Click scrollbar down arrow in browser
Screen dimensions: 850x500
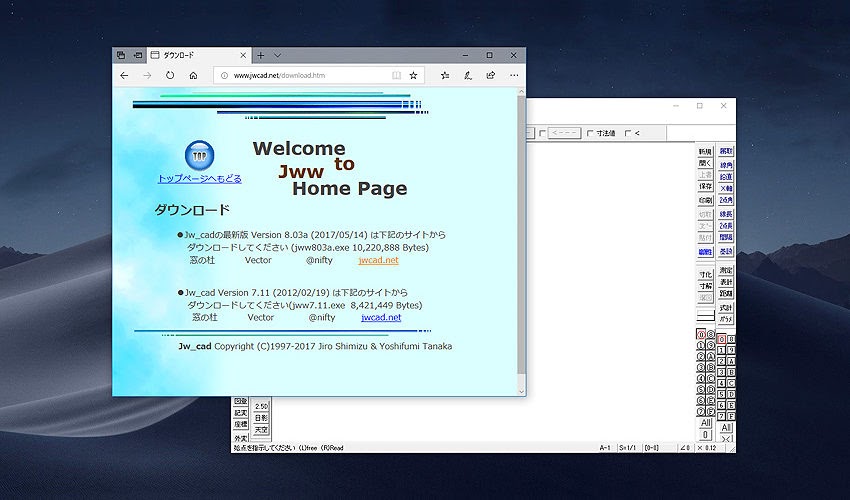pyautogui.click(x=521, y=392)
